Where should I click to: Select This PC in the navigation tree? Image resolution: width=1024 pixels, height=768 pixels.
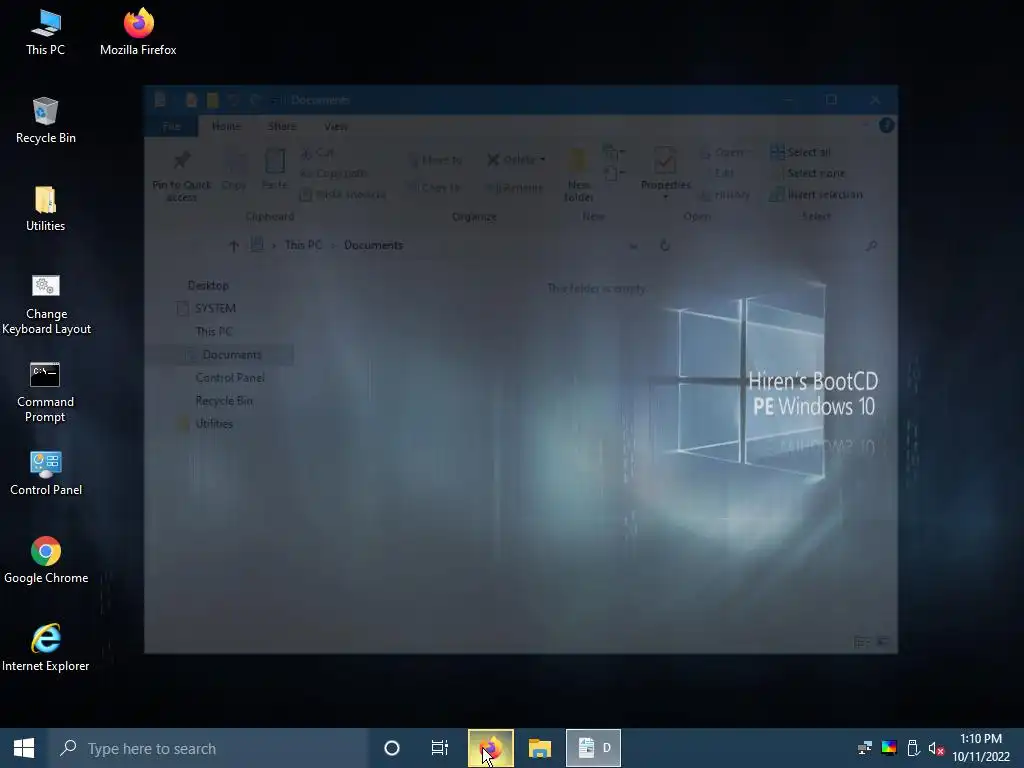214,331
